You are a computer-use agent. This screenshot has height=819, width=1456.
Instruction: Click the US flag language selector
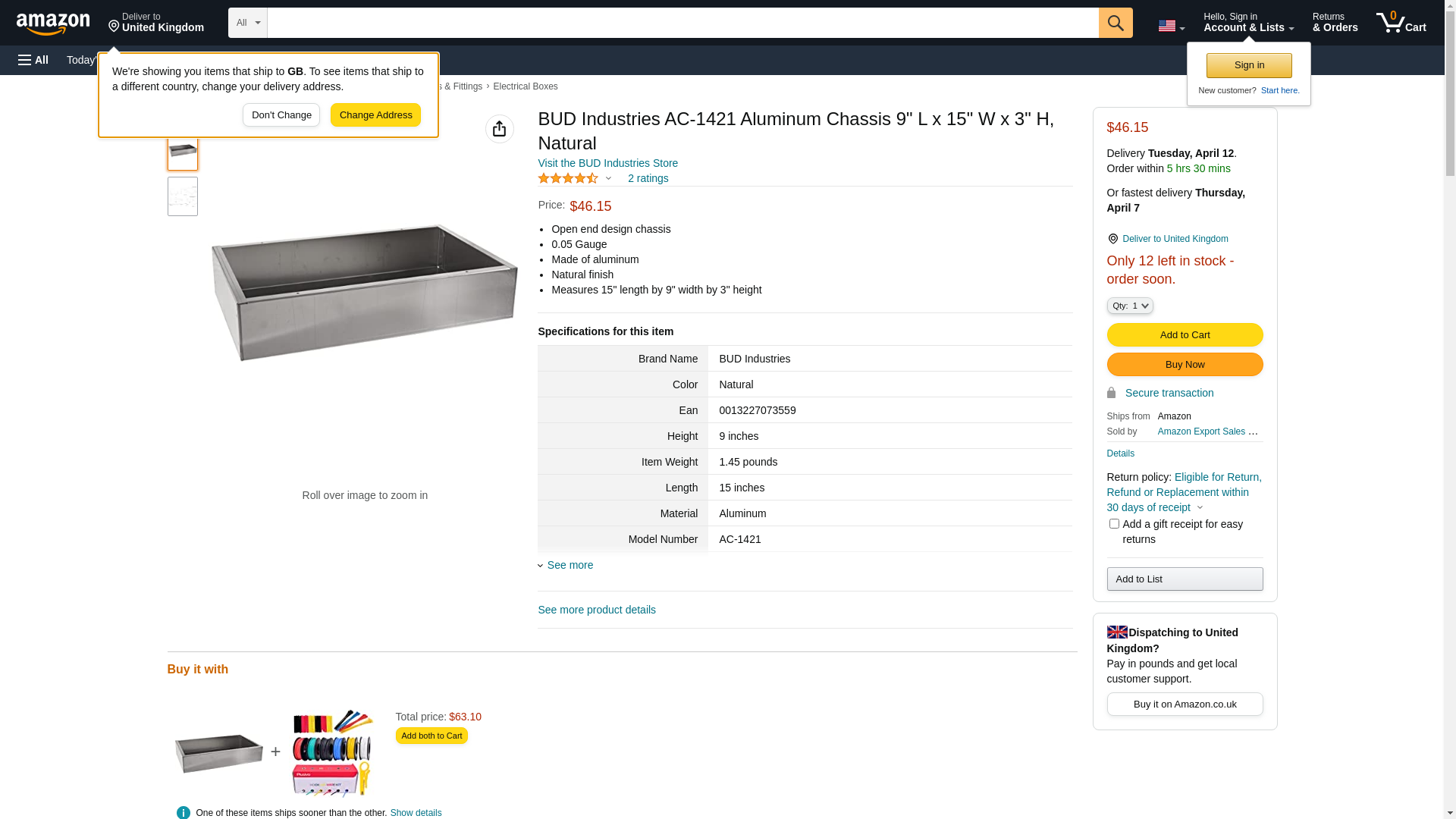[x=1171, y=26]
